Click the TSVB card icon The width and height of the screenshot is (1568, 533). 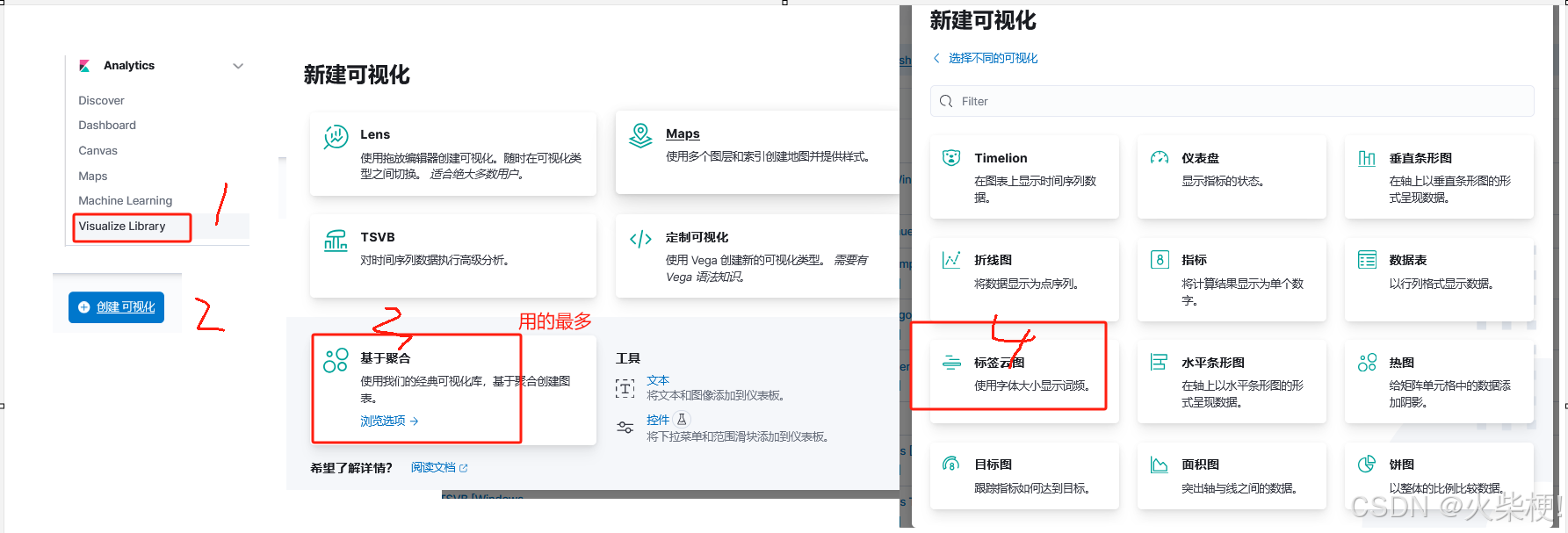336,240
